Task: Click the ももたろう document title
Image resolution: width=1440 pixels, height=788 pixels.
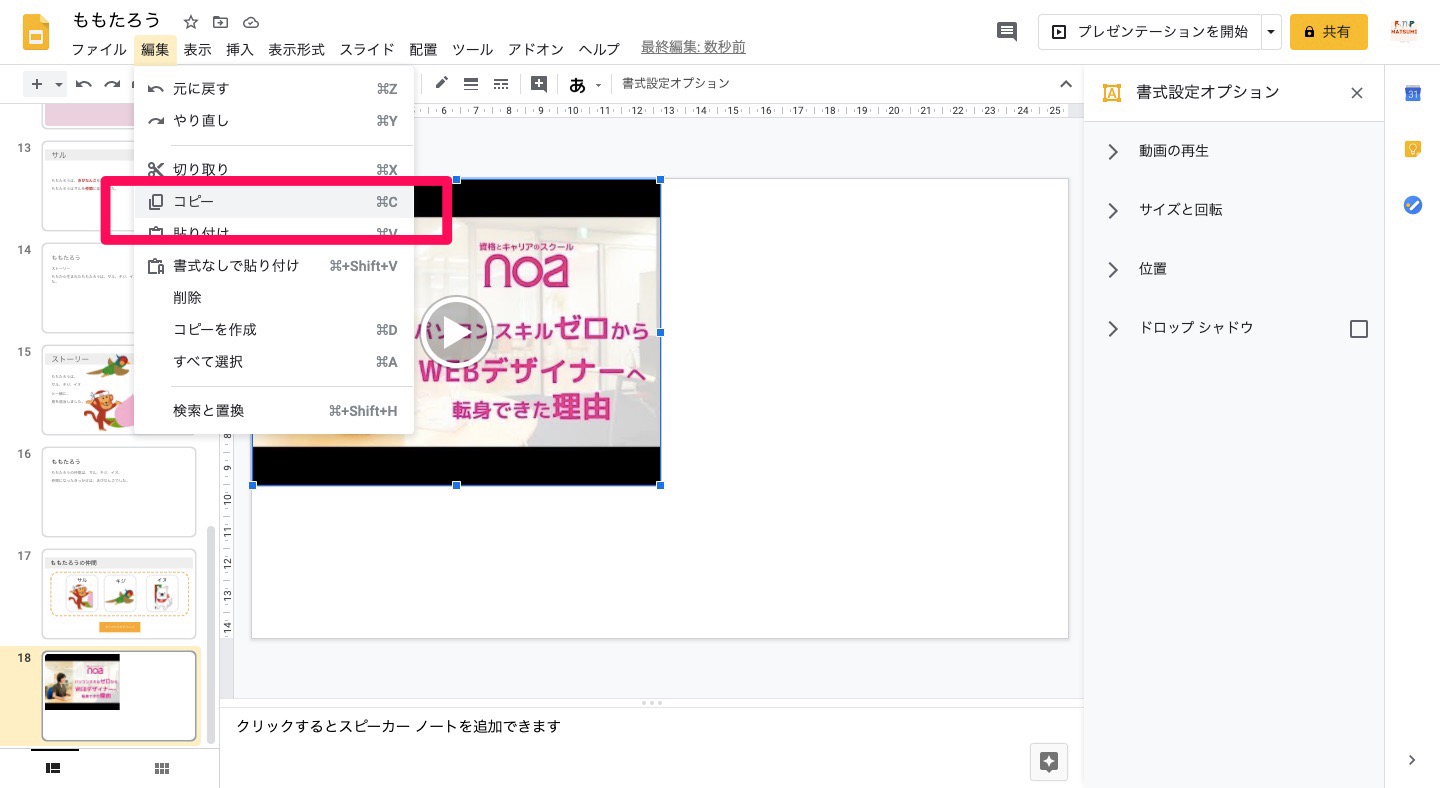Action: (x=117, y=21)
